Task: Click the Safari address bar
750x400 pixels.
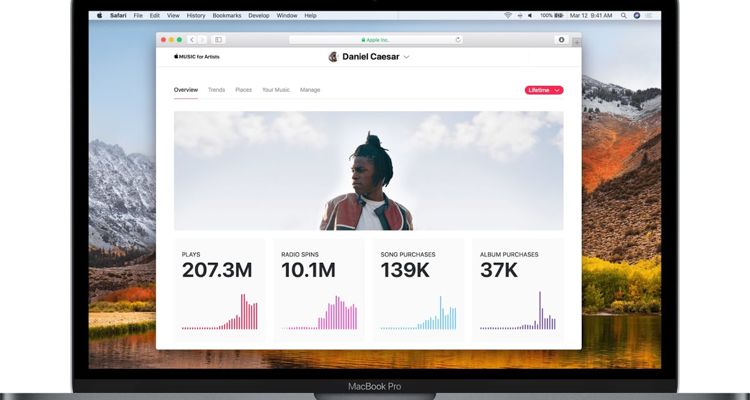Action: coord(375,40)
